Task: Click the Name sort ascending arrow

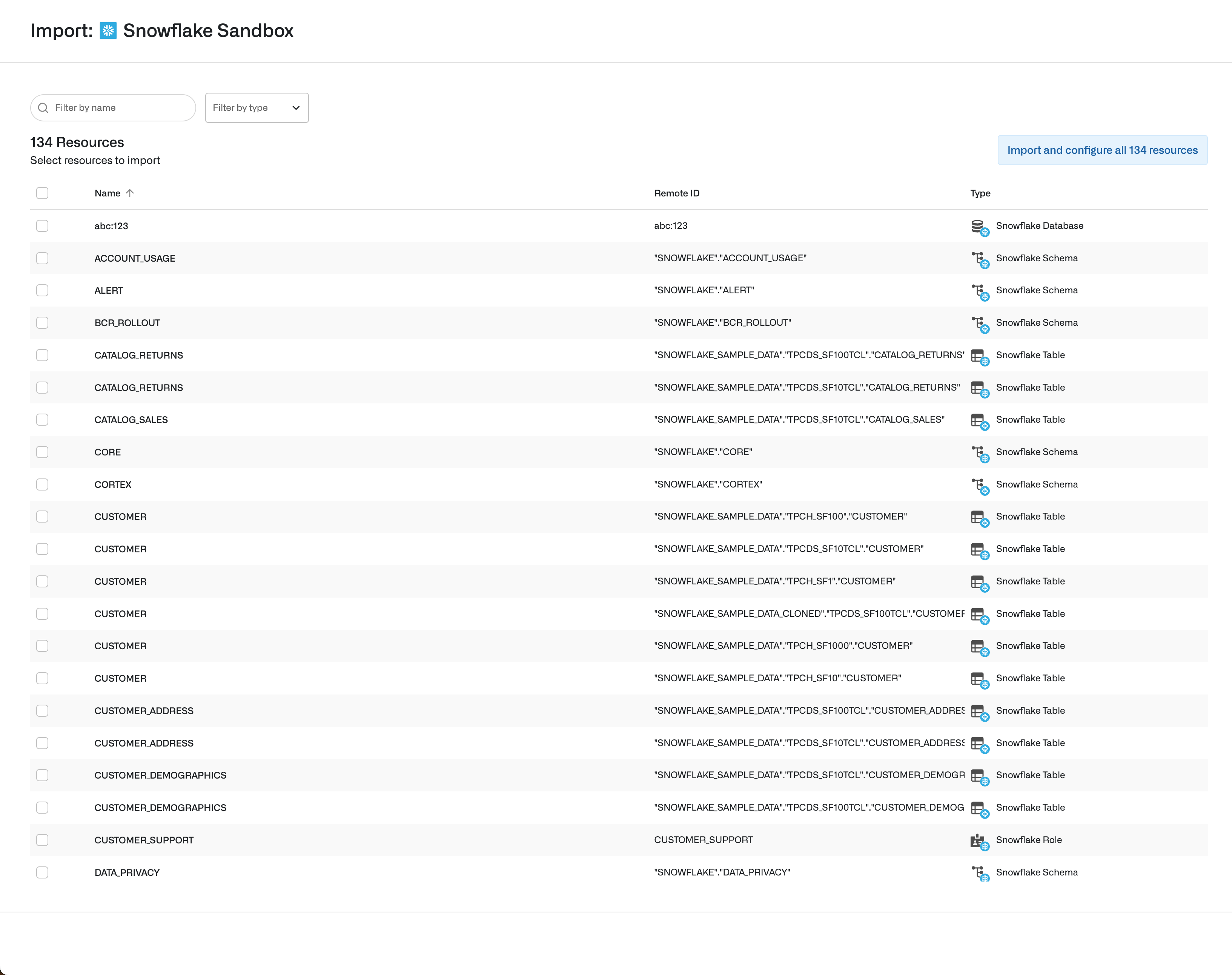Action: [x=130, y=193]
